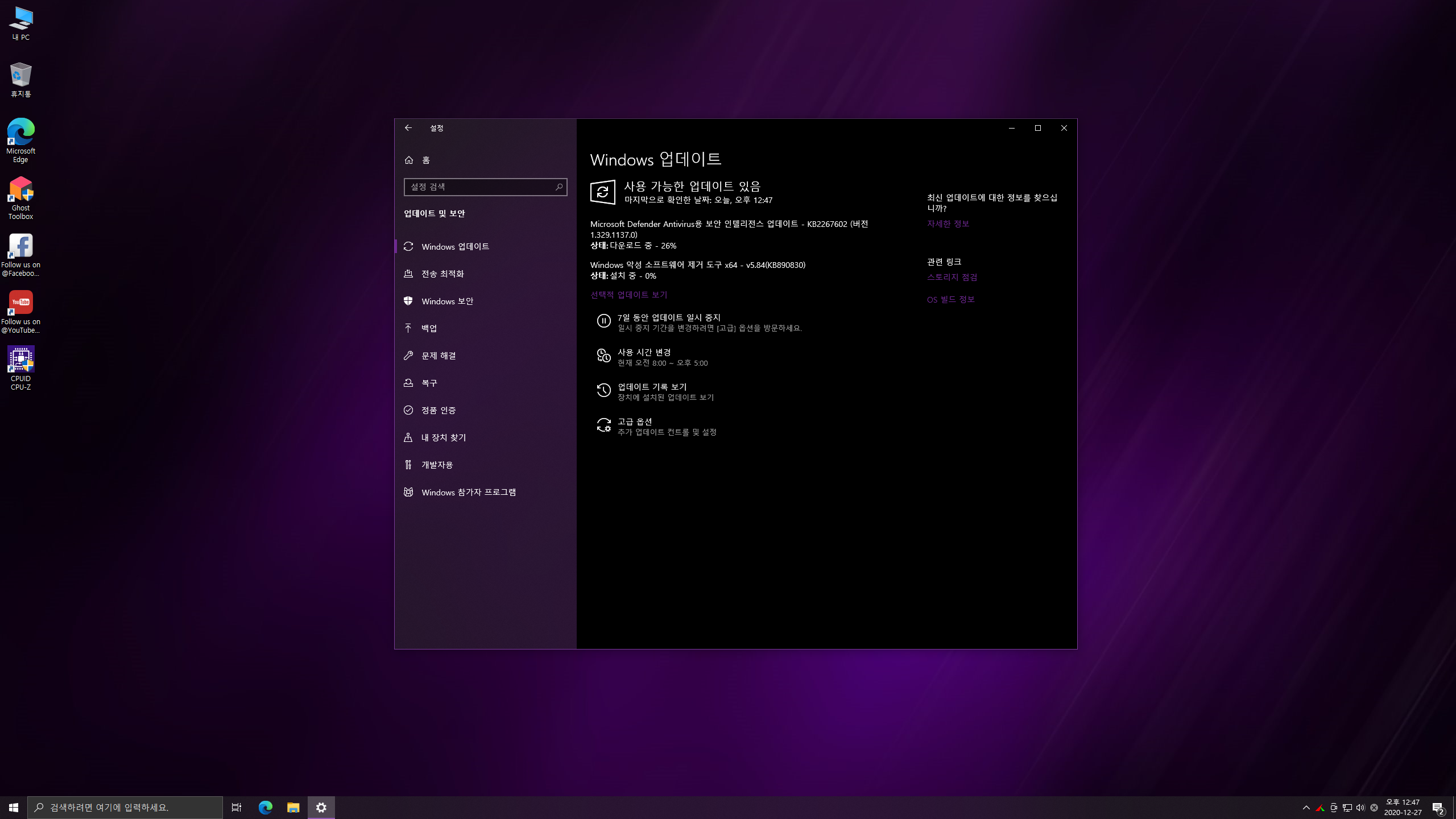Click the update history icon
The width and height of the screenshot is (1456, 819).
pyautogui.click(x=603, y=391)
